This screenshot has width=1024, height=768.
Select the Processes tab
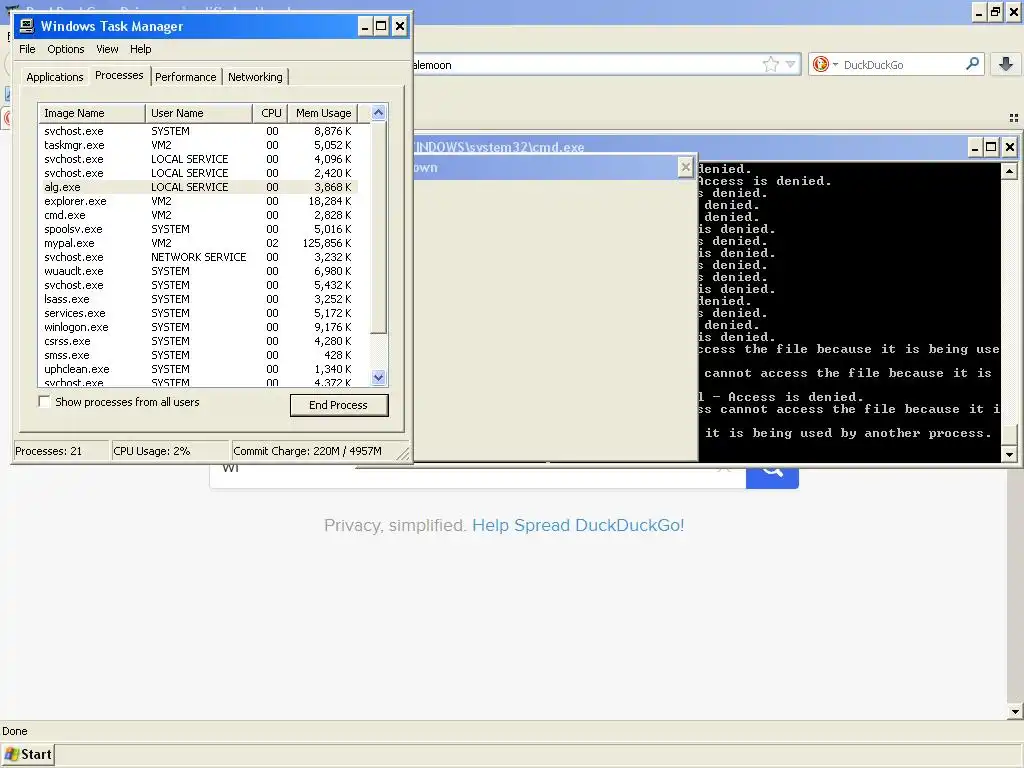click(119, 75)
